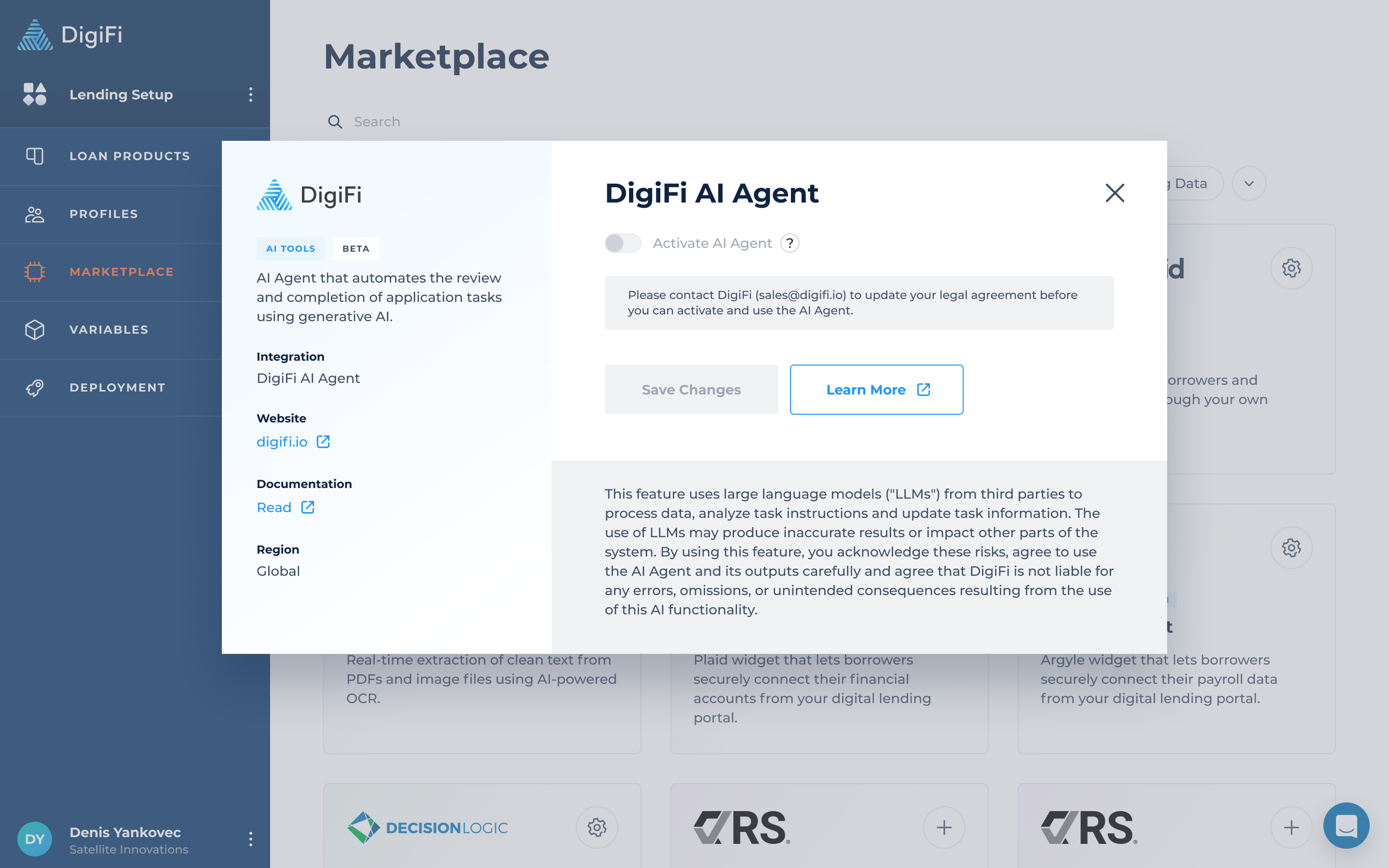Close the DigiFi AI Agent dialog
Viewport: 1389px width, 868px height.
click(x=1115, y=193)
